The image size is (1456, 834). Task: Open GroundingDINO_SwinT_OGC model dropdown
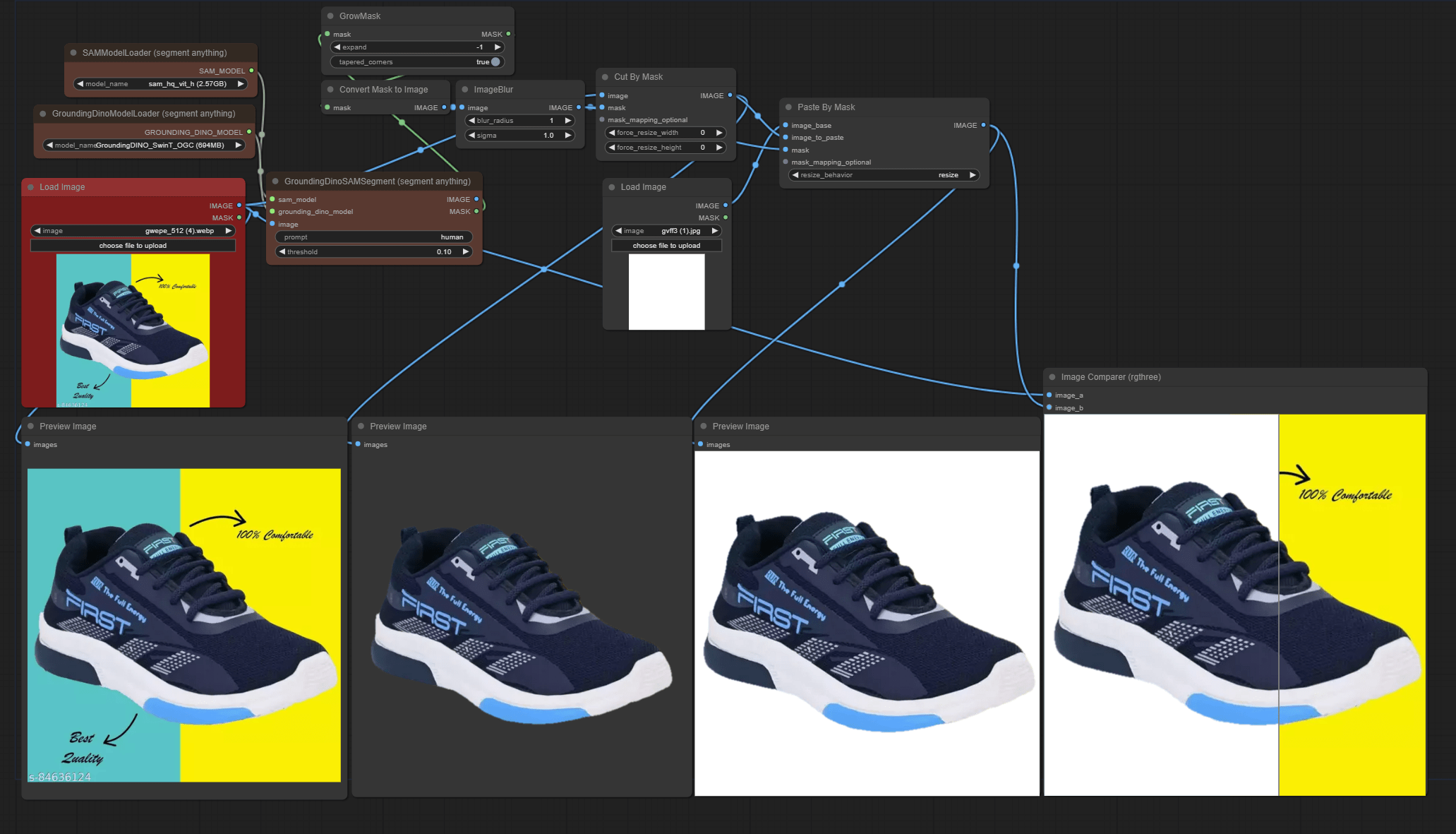144,145
